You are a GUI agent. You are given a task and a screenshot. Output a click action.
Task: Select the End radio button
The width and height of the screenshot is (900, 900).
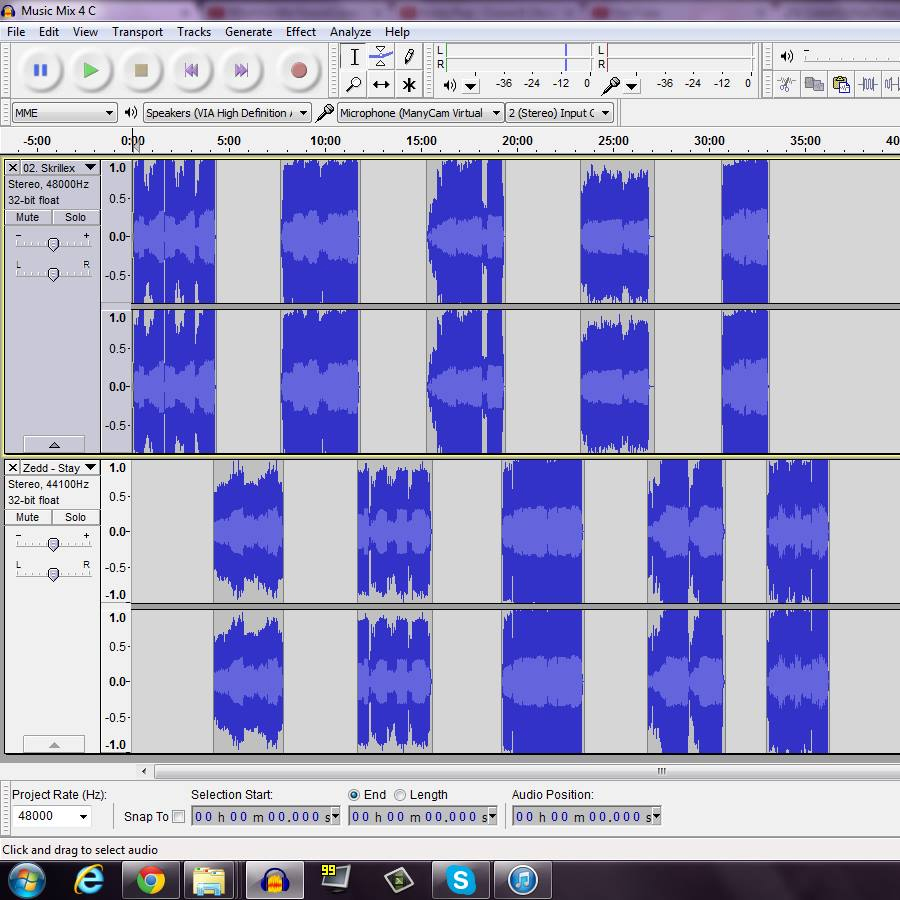pos(354,795)
